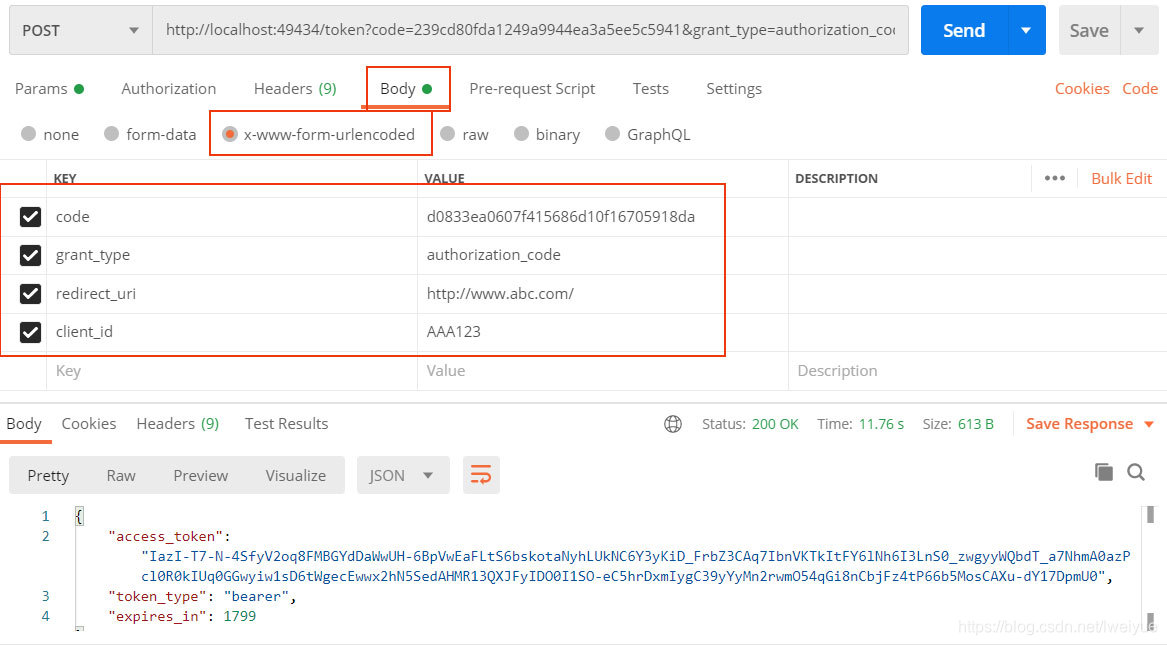
Task: Click the Bulk Edit link
Action: tap(1122, 179)
